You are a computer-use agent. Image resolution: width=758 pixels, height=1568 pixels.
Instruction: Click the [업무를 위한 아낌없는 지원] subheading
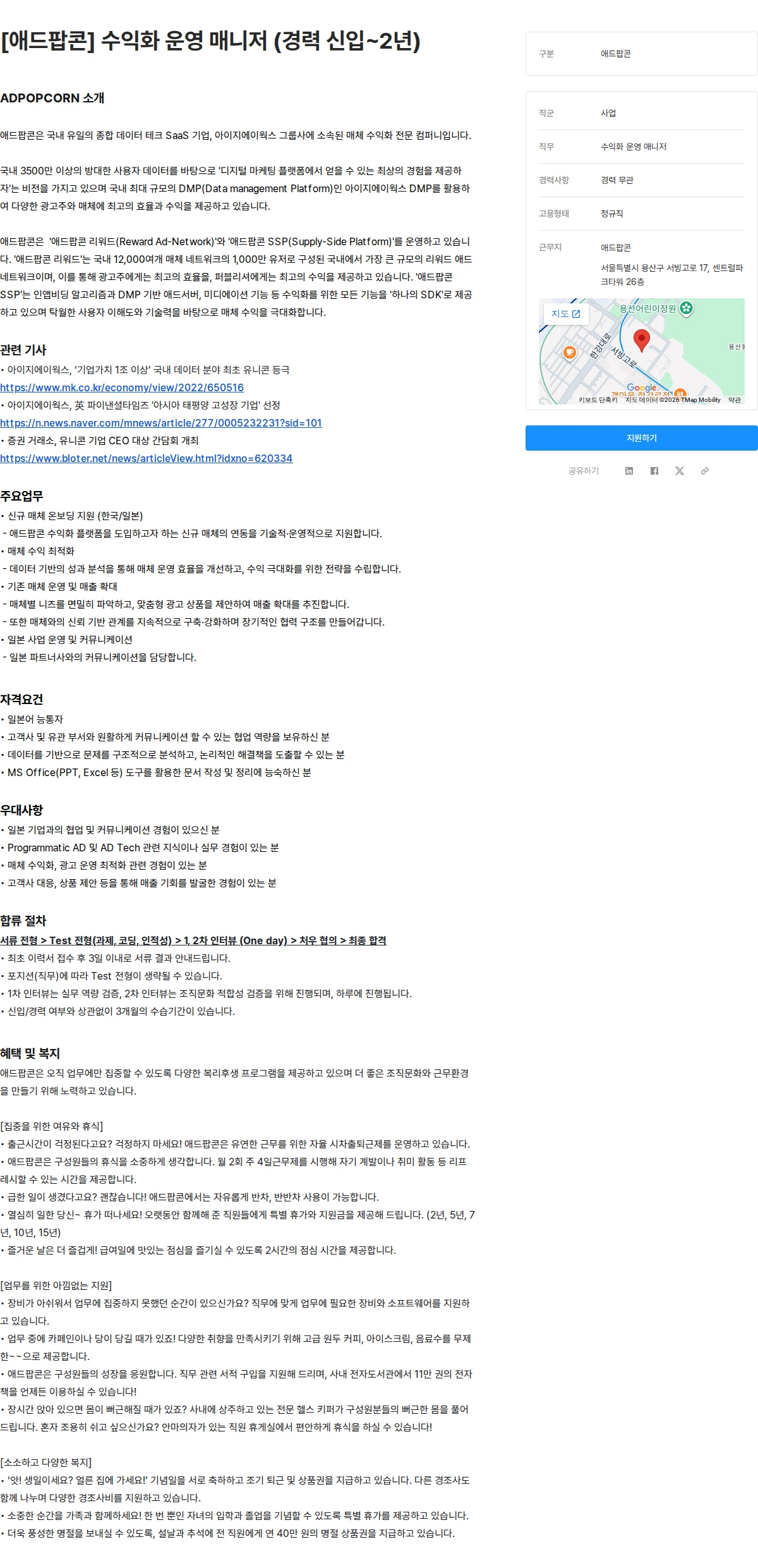(x=56, y=1285)
